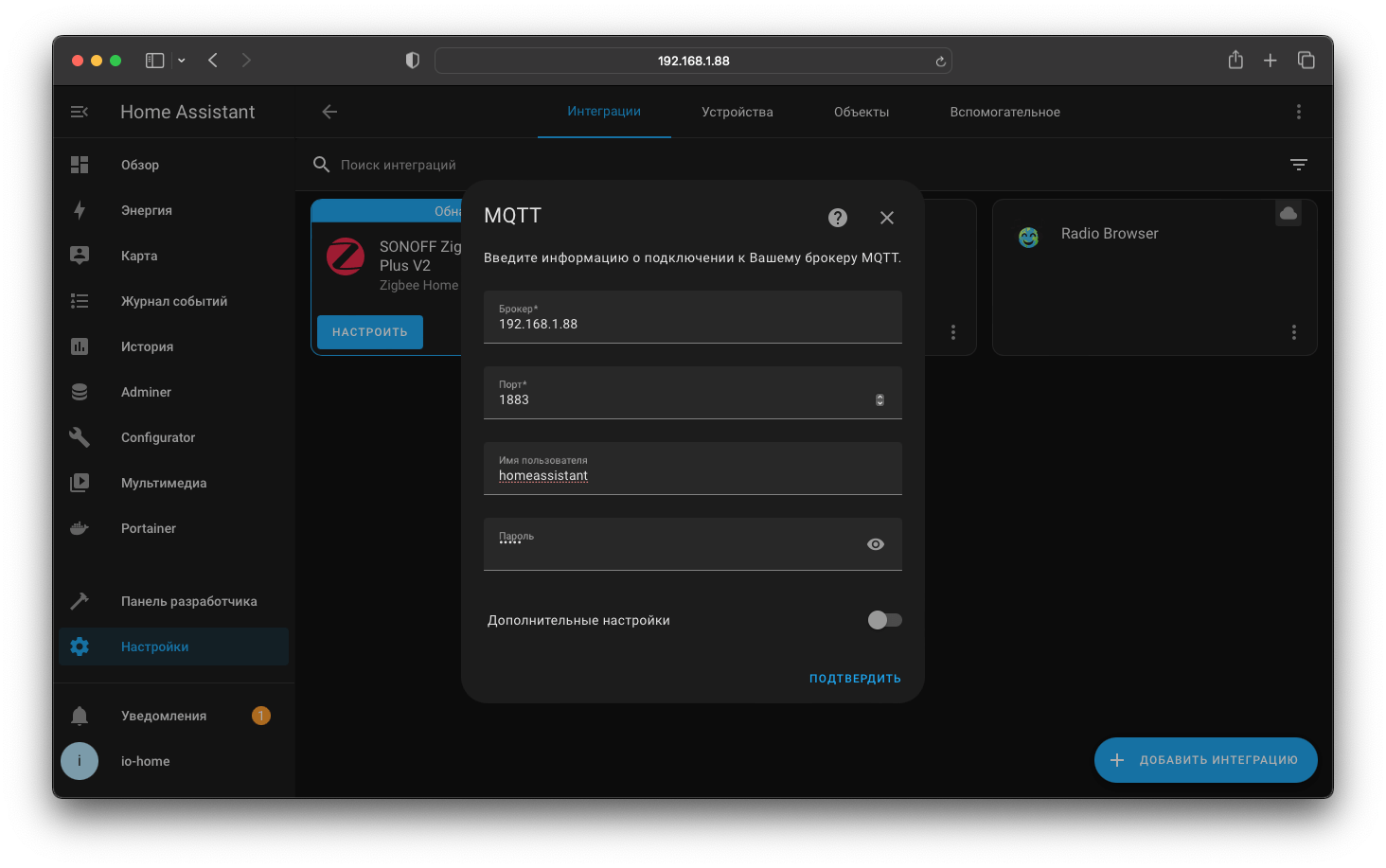Image resolution: width=1386 pixels, height=868 pixels.
Task: Launch Configurator using the wrench icon
Action: tap(80, 436)
